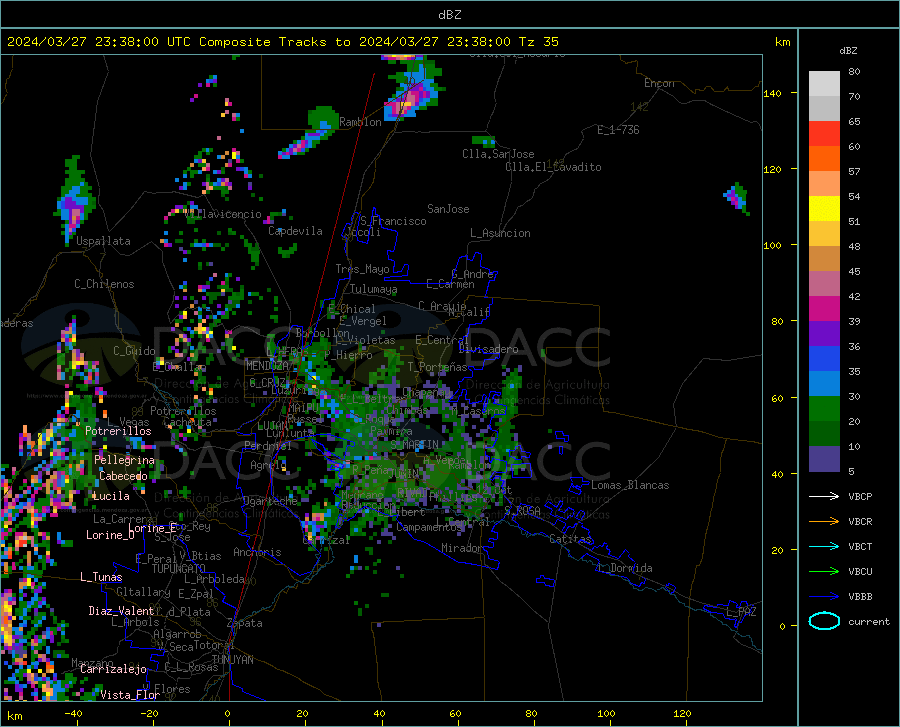Click the Lomas_Blancas location label

pos(630,485)
